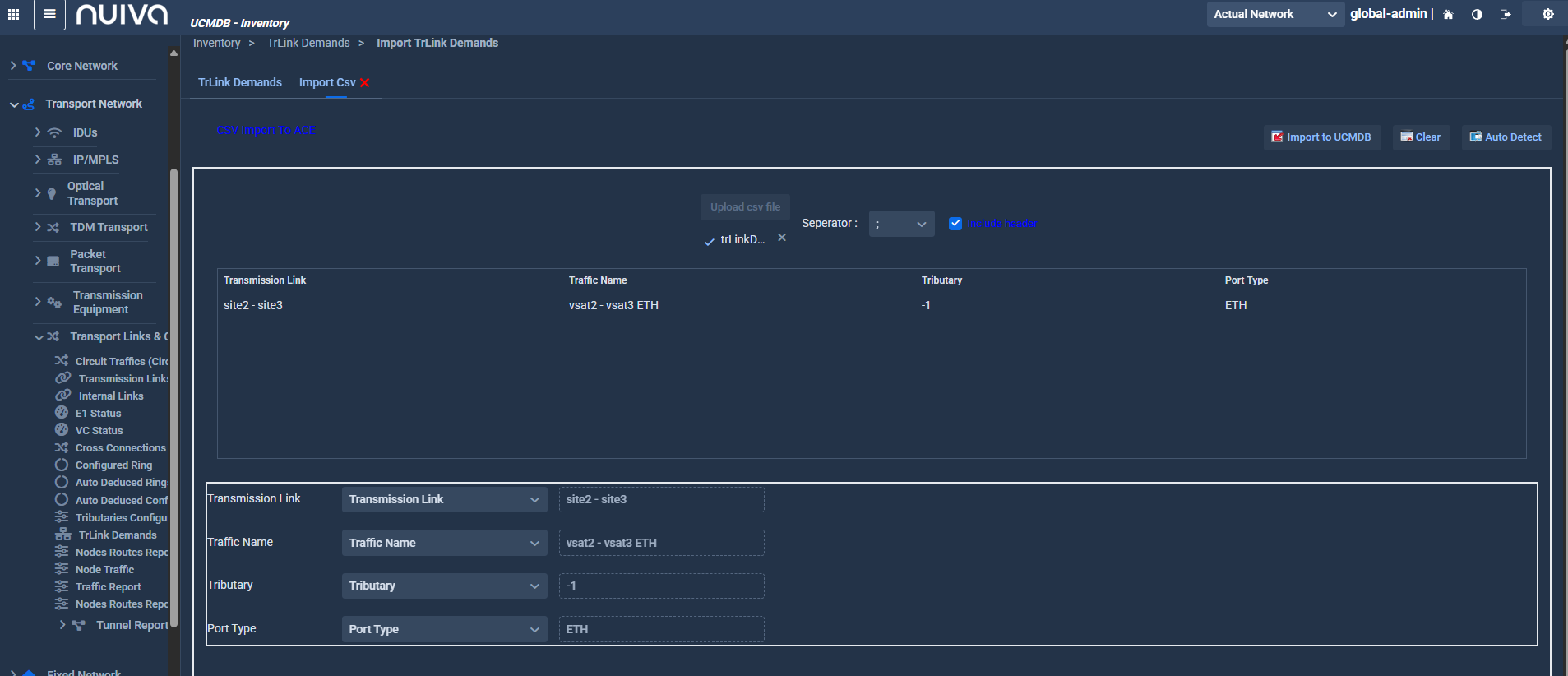
Task: Open the apps grid icon
Action: pyautogui.click(x=13, y=14)
